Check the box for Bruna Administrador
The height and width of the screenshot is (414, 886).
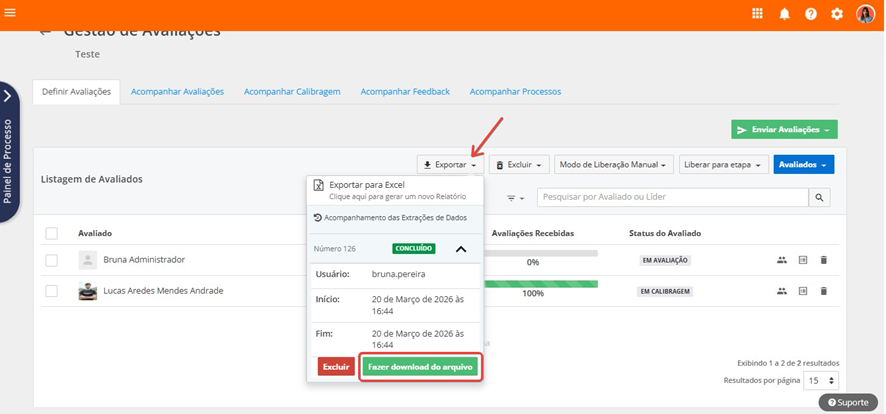(51, 260)
